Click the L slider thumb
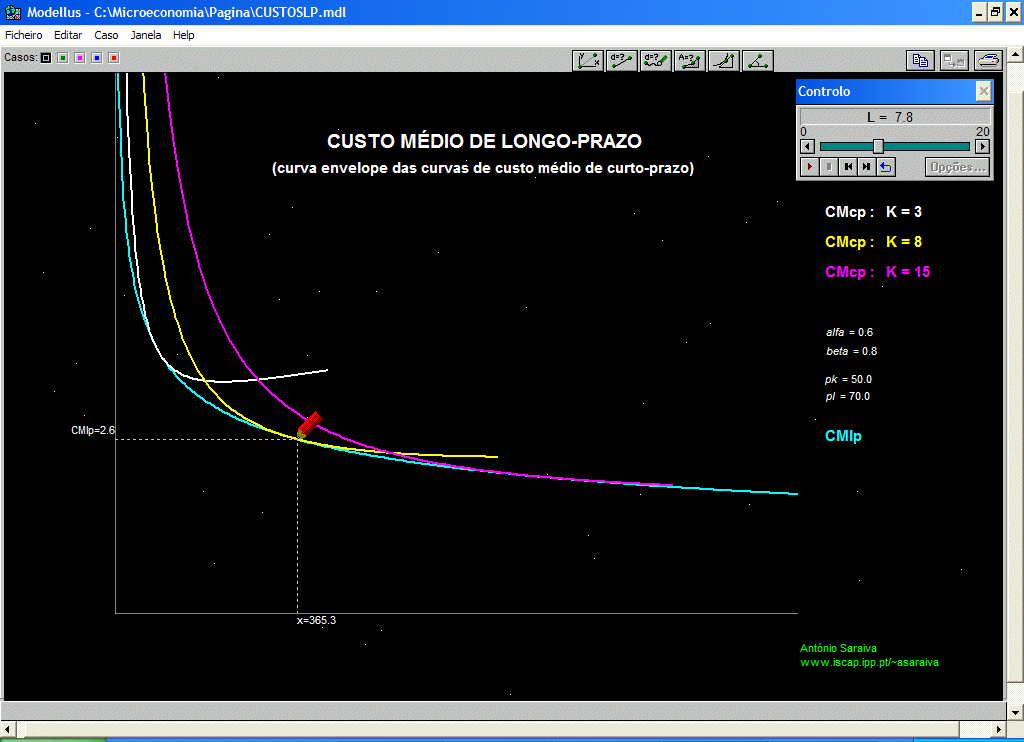Viewport: 1024px width, 742px height. tap(878, 146)
